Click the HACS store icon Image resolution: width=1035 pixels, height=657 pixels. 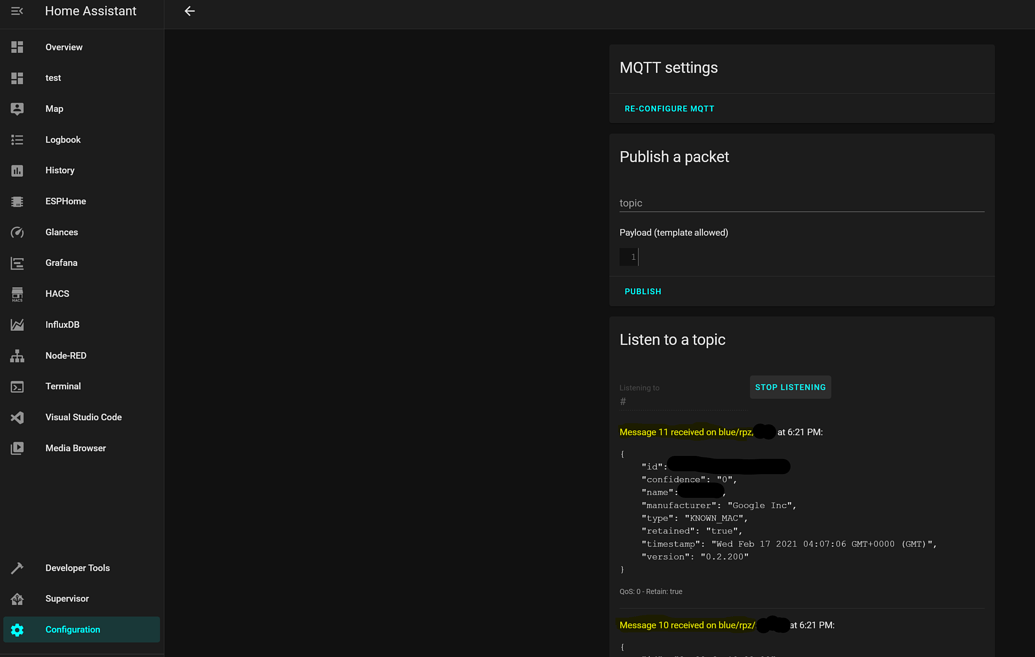pyautogui.click(x=17, y=294)
